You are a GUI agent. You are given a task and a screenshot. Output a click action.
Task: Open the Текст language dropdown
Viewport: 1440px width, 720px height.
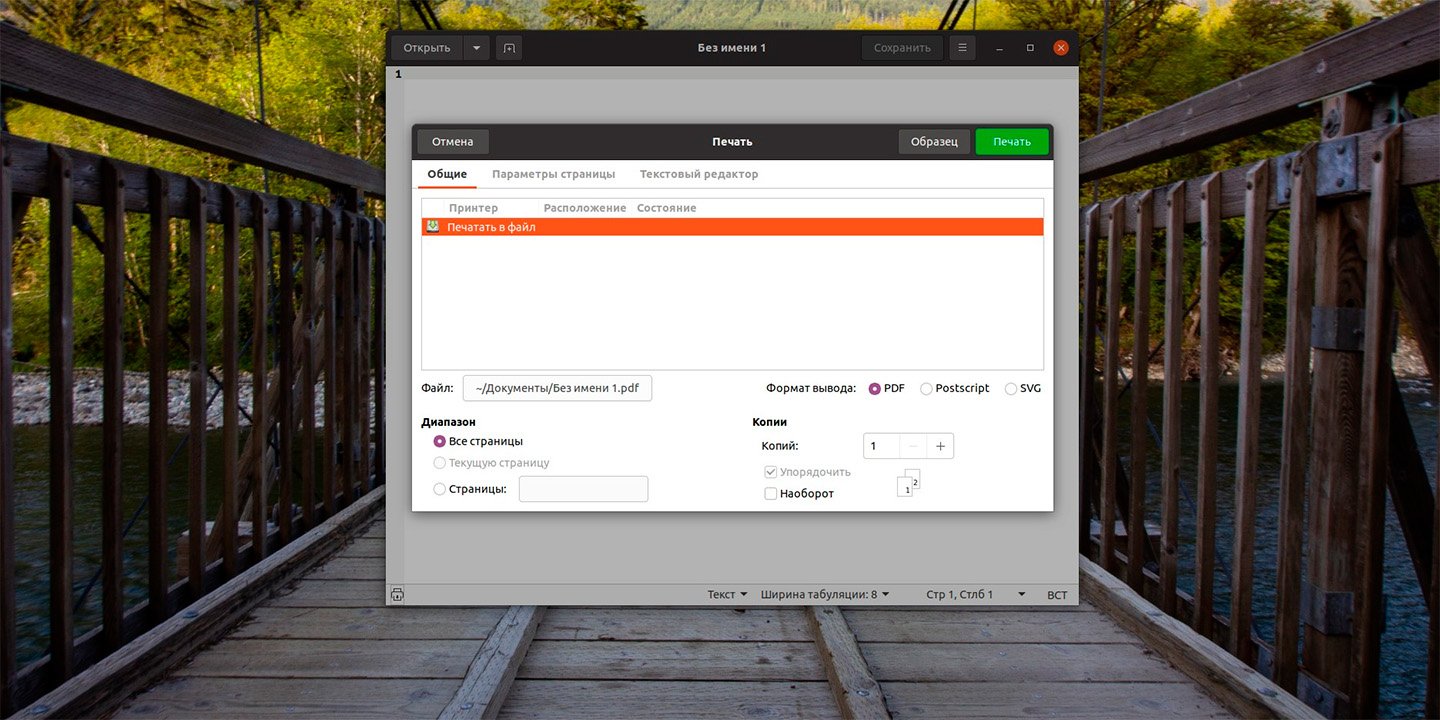[x=727, y=595]
